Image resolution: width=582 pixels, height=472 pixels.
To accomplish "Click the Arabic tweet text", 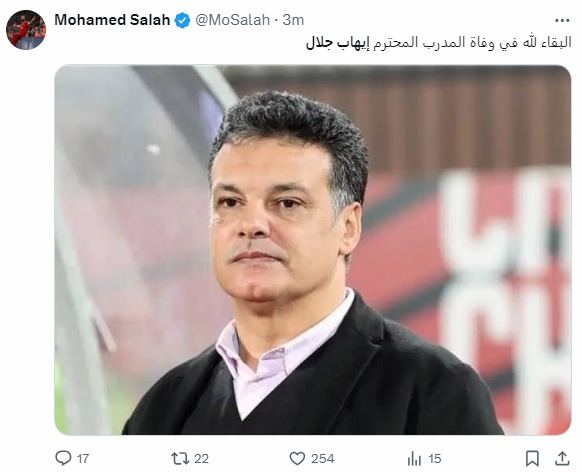I will click(x=438, y=43).
